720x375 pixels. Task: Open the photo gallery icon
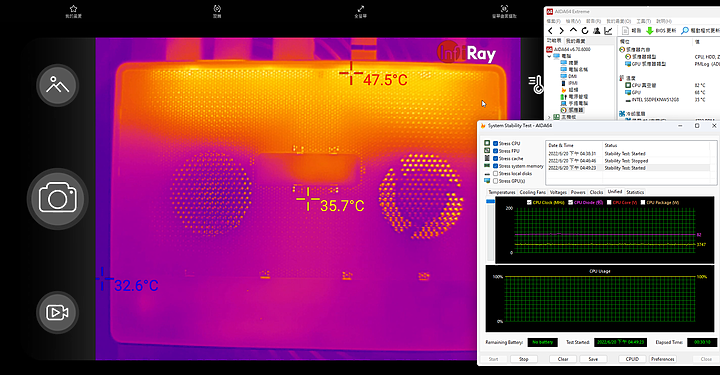[x=57, y=85]
